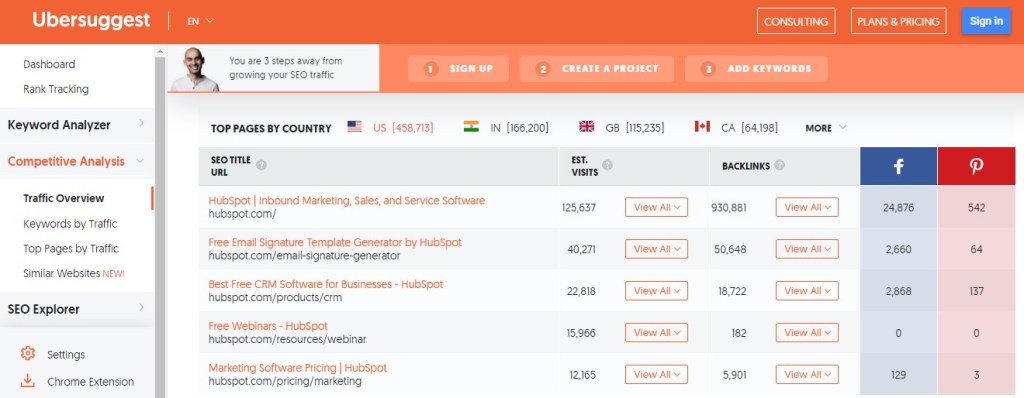Click Pinterest shares value 542
1024x398 pixels.
[976, 208]
